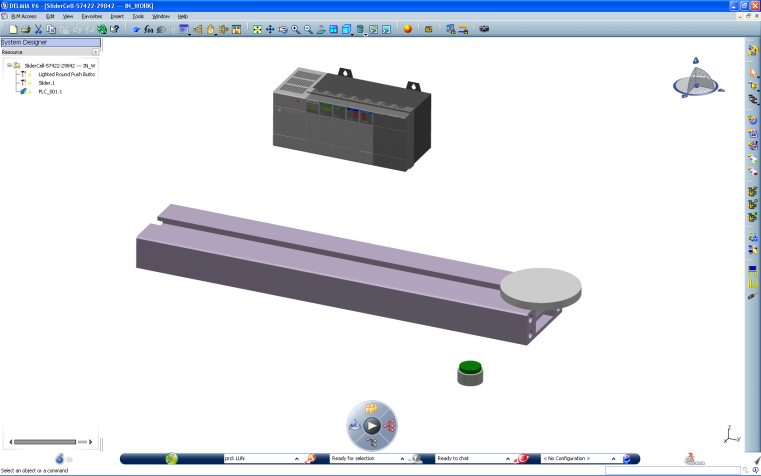Select Slider.1 in the resource tree
761x476 pixels.
tap(46, 83)
